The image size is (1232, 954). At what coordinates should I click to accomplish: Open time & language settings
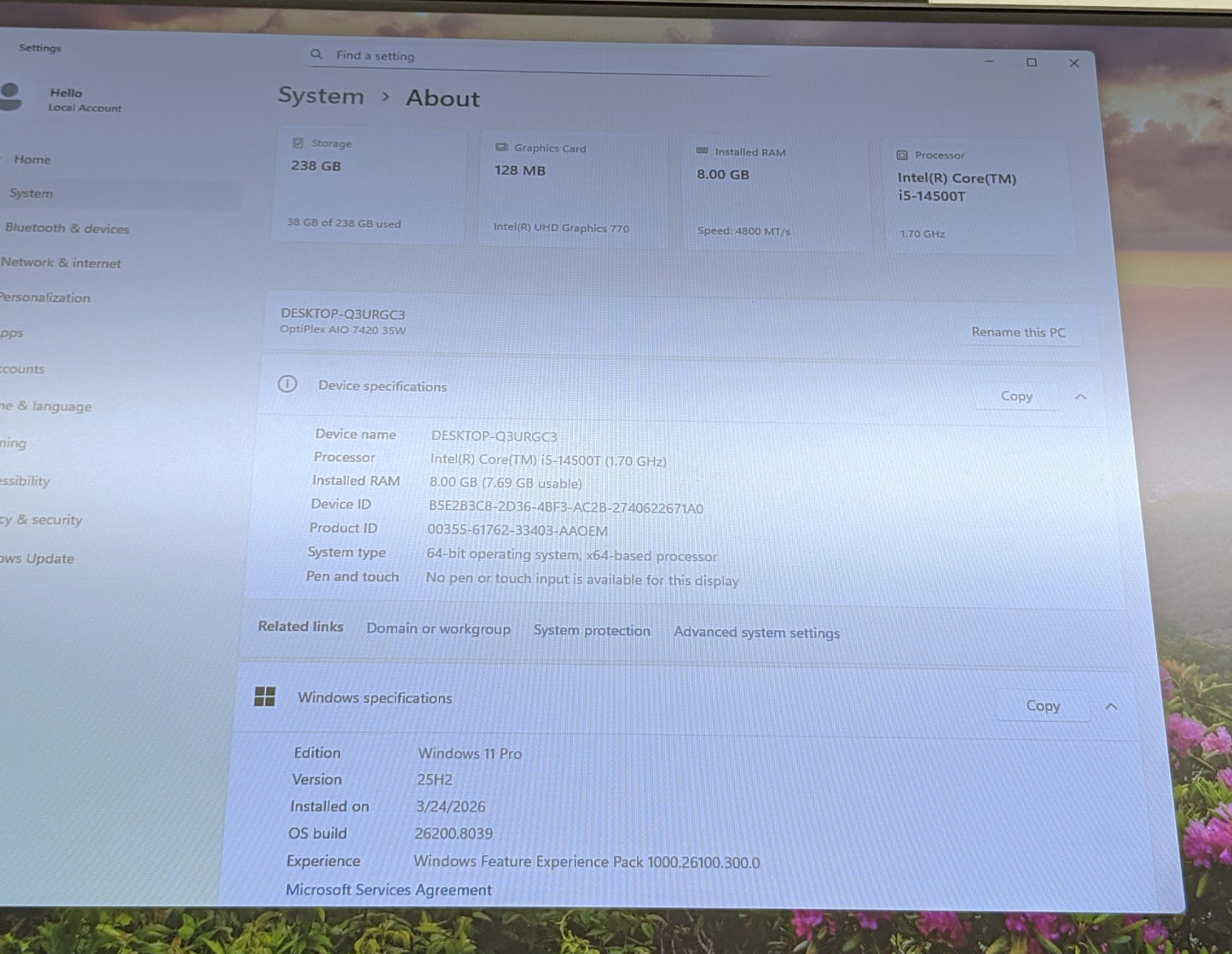[x=46, y=407]
